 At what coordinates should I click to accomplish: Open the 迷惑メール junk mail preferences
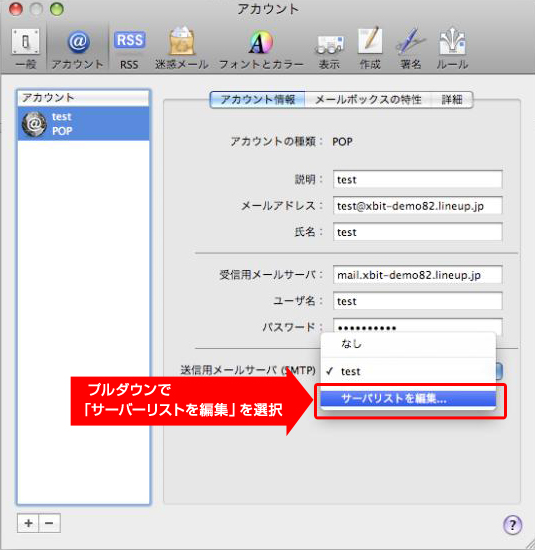pyautogui.click(x=182, y=49)
